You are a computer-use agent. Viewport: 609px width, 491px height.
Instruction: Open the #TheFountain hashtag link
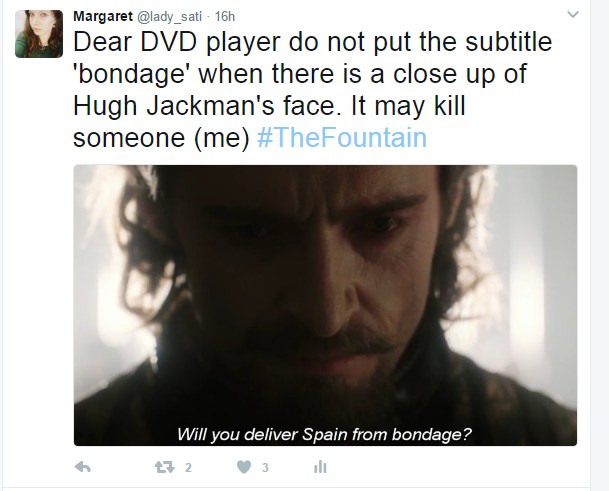(x=342, y=138)
